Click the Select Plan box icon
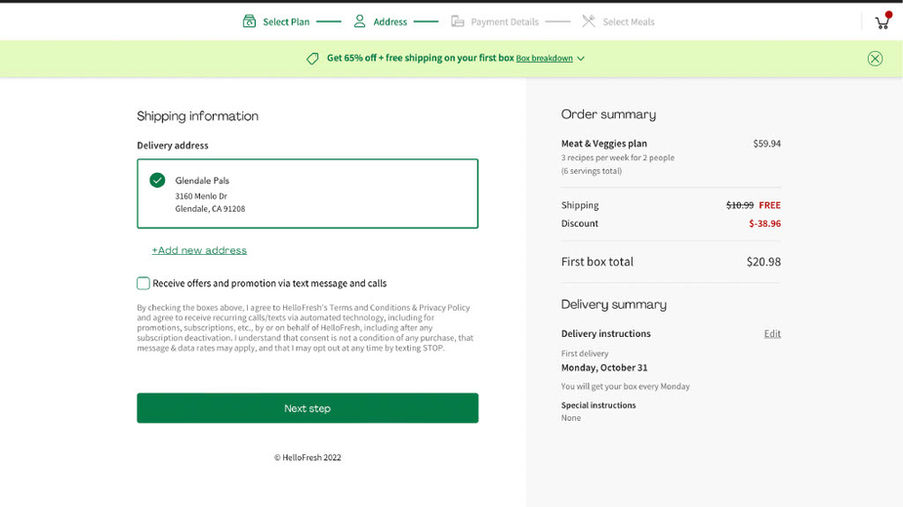Image resolution: width=903 pixels, height=507 pixels. click(249, 21)
